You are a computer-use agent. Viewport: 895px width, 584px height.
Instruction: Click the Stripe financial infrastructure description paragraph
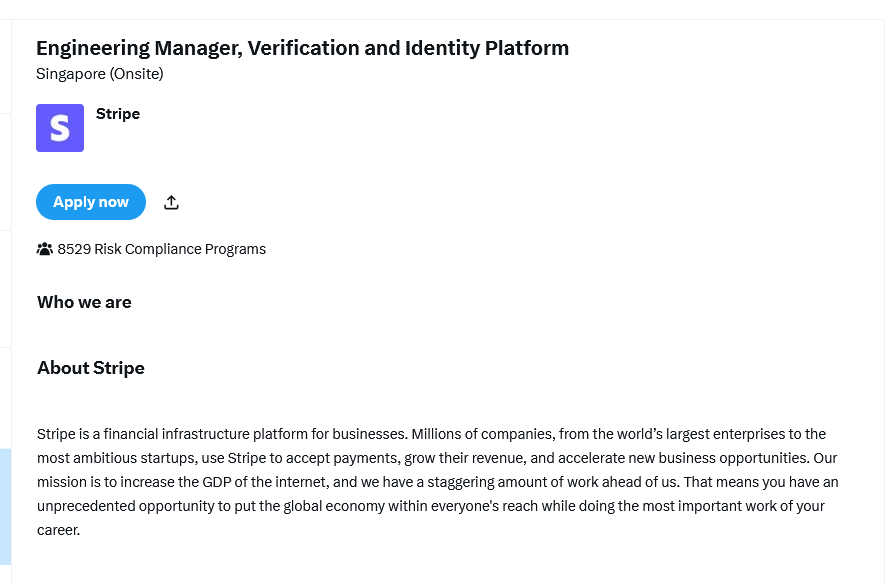coord(438,482)
